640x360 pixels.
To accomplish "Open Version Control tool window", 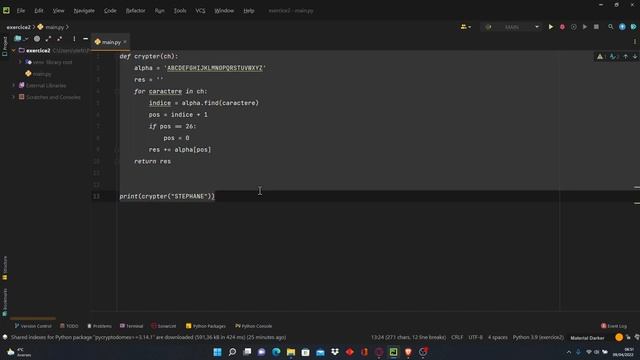I will click(33, 326).
